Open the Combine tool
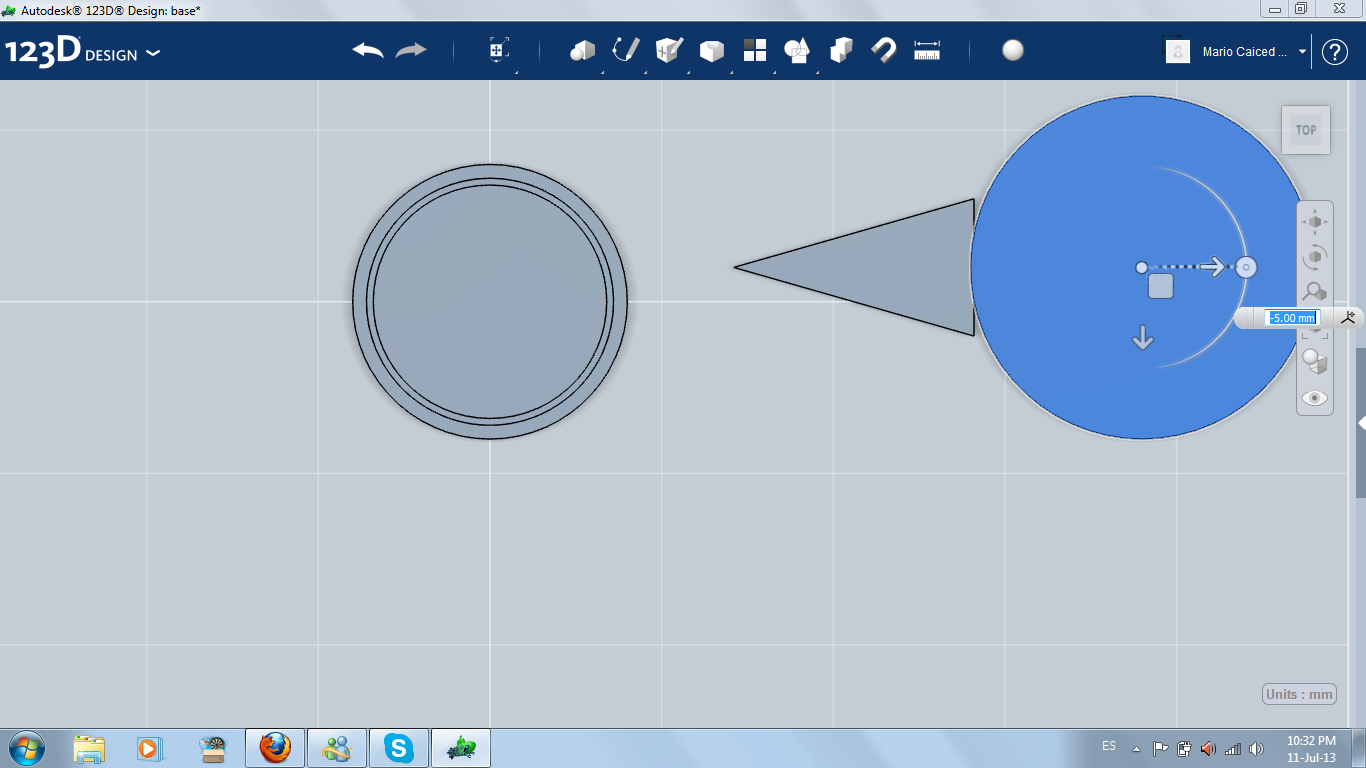 tap(841, 50)
